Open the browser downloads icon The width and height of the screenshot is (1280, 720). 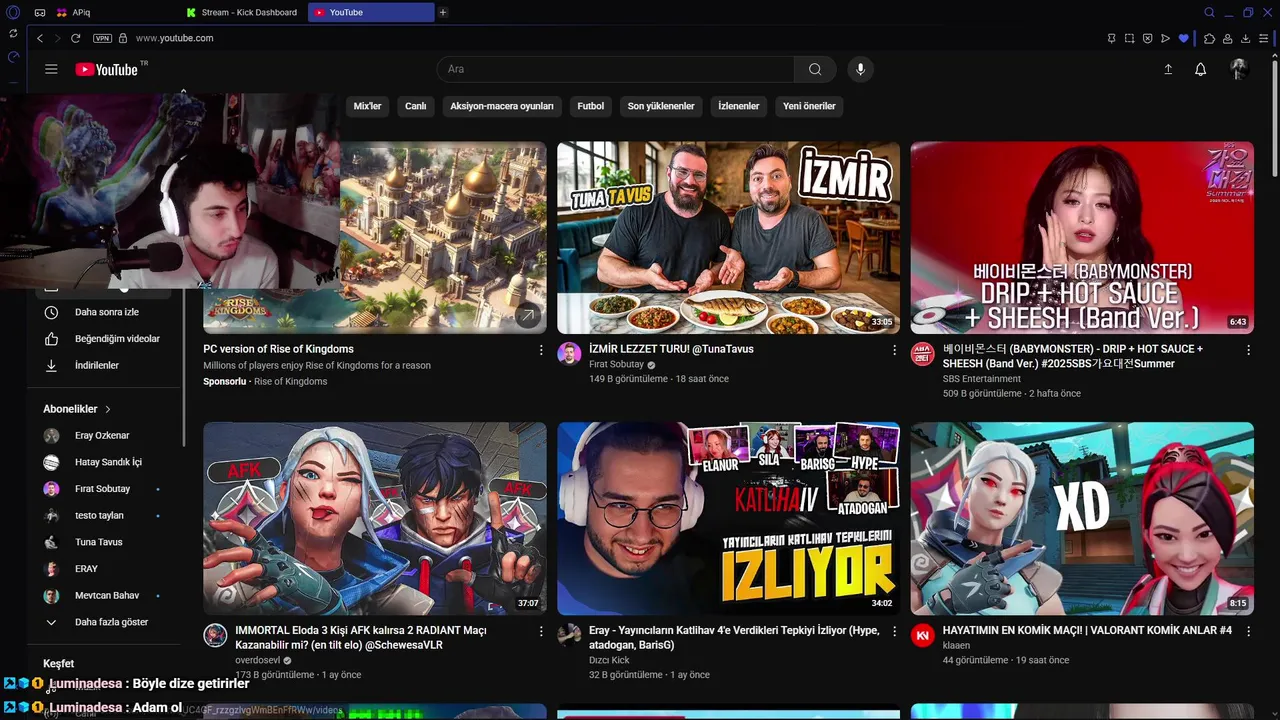click(x=1246, y=38)
